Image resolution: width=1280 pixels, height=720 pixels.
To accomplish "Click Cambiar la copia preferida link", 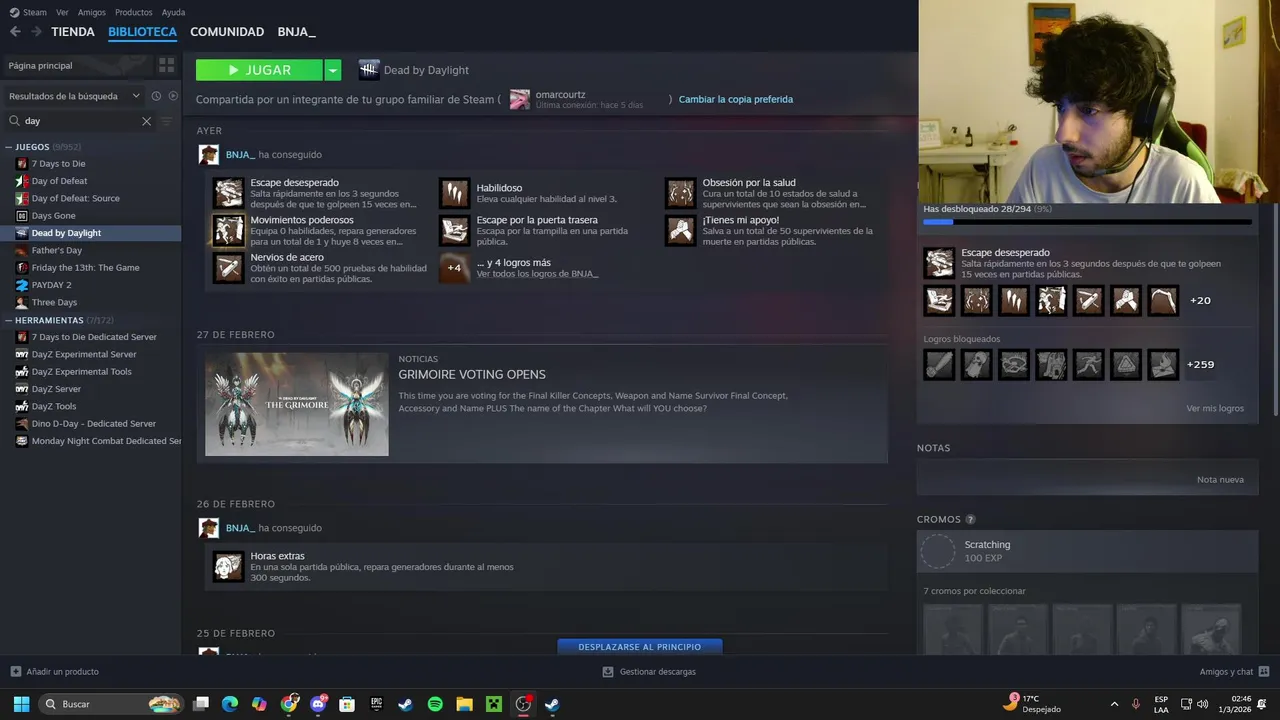I will point(736,99).
